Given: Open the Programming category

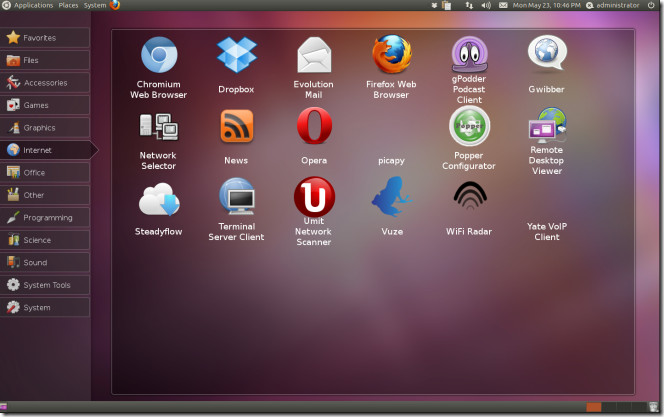Looking at the screenshot, I should (x=45, y=217).
